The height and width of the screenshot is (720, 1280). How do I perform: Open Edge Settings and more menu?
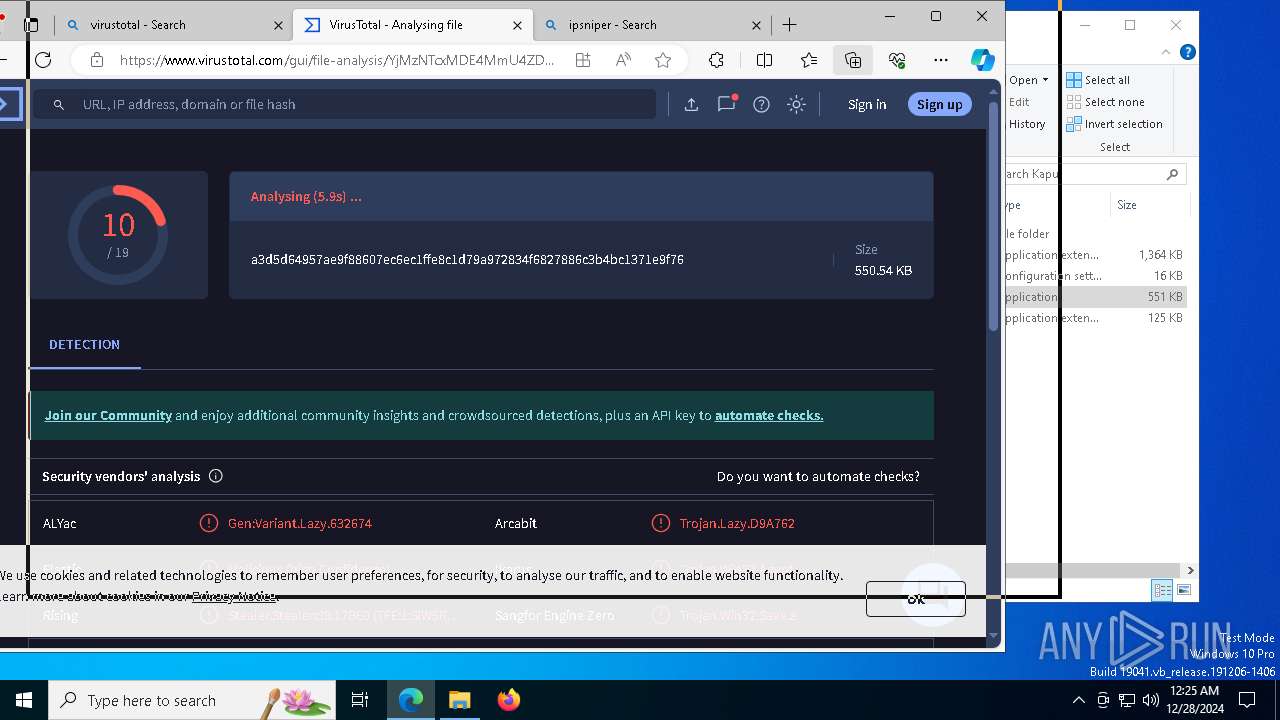[941, 60]
